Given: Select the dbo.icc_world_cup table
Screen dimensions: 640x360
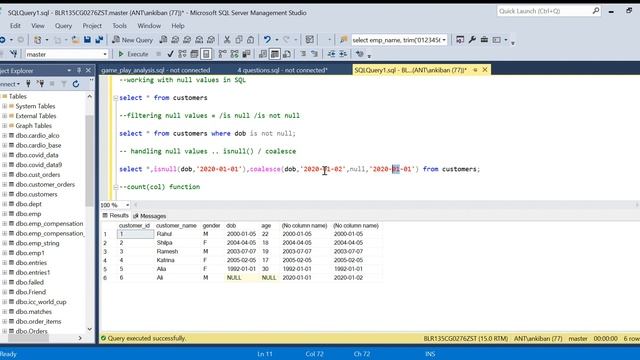Looking at the screenshot, I should point(41,302).
